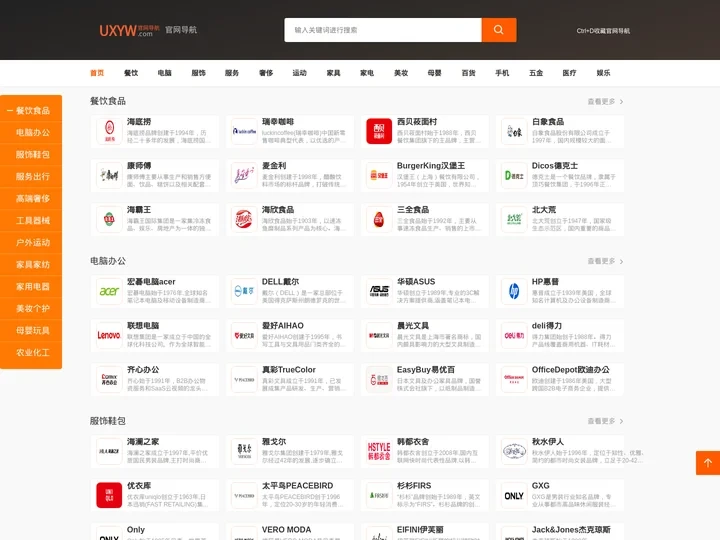Screen dimensions: 720x540
Task: Open the 优衣库 red logo icon
Action: coord(109,495)
